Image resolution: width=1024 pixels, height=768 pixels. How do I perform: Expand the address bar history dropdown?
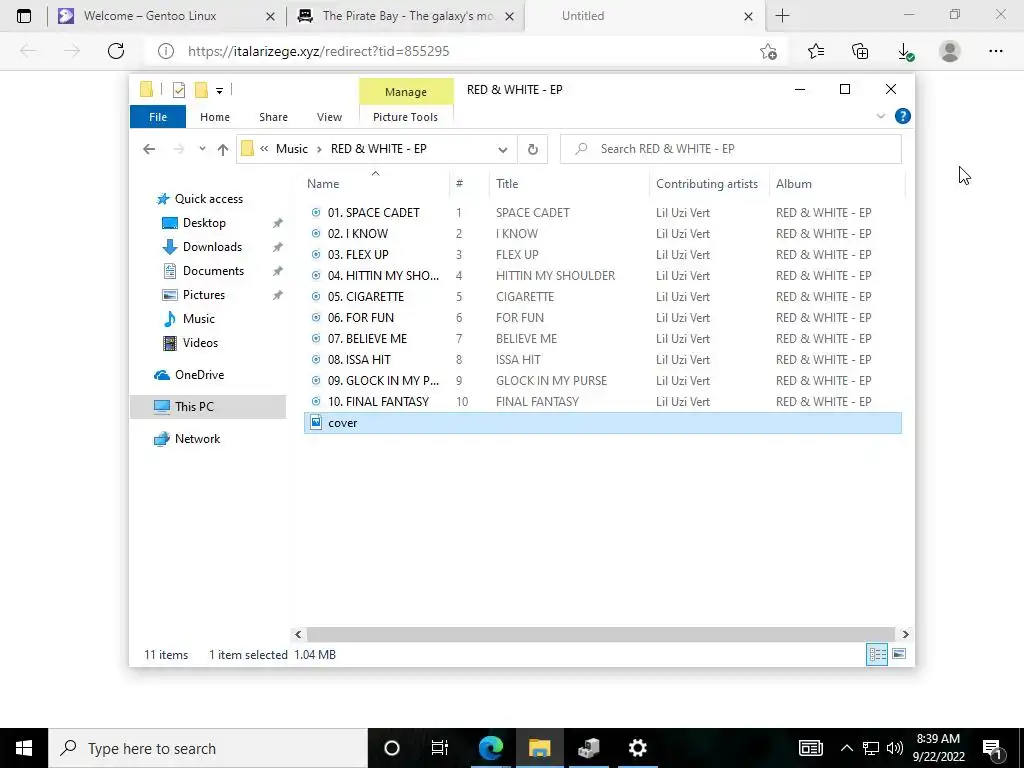502,150
